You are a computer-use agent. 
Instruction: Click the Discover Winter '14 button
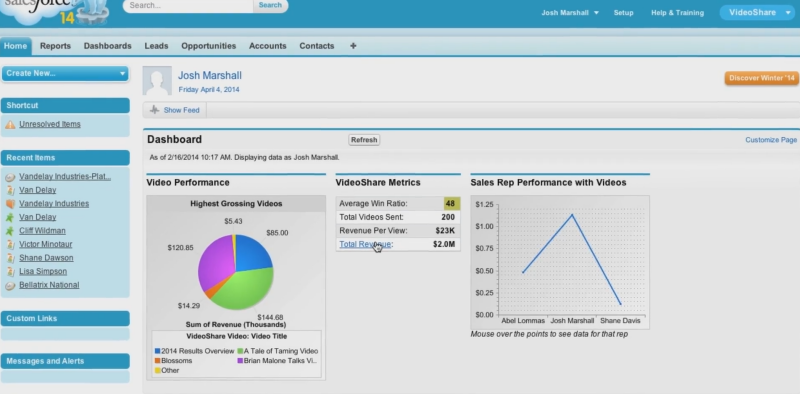click(762, 78)
